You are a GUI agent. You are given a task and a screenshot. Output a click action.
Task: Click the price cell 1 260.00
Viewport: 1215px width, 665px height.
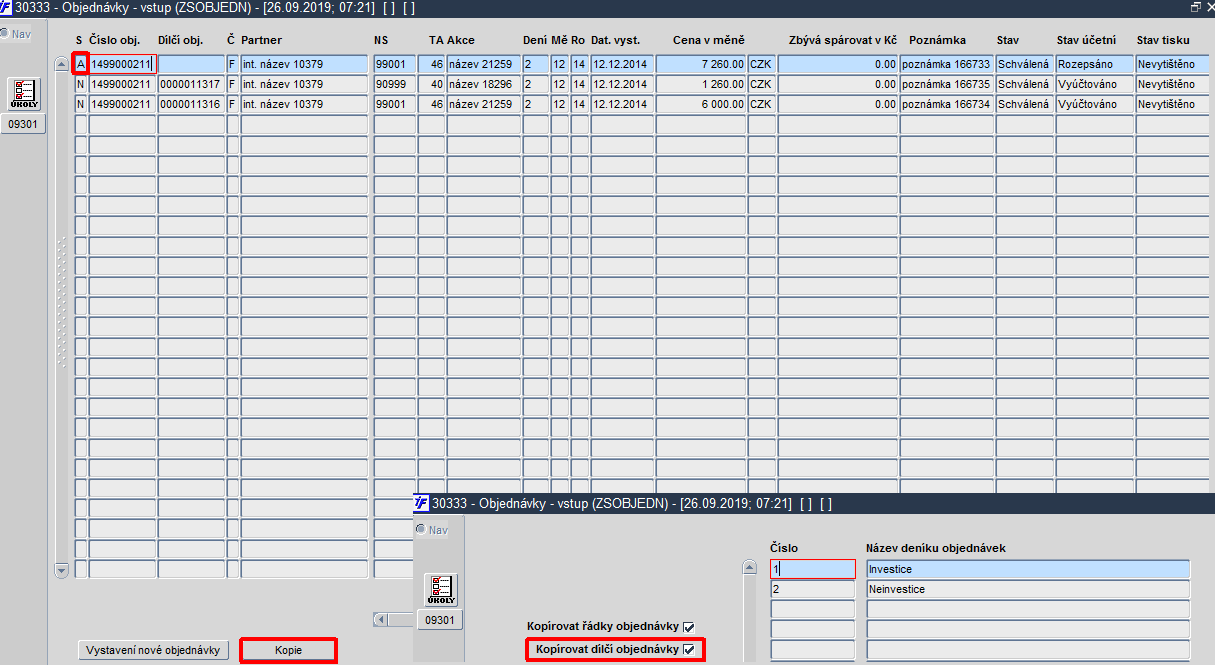pyautogui.click(x=700, y=84)
